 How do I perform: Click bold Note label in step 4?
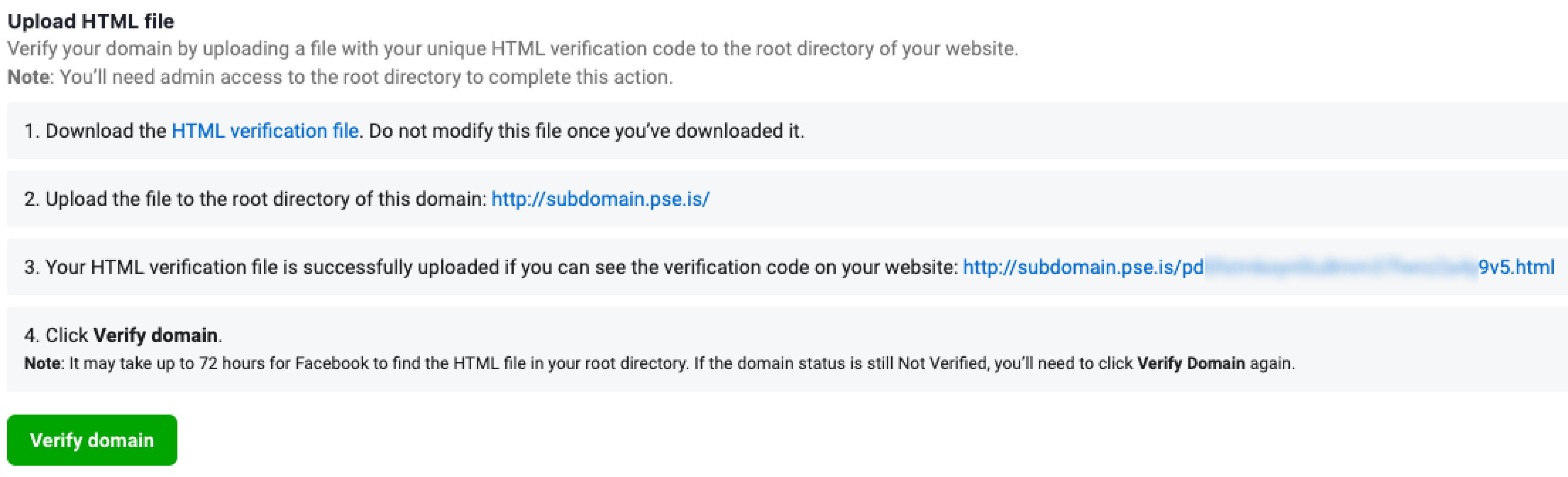coord(42,364)
